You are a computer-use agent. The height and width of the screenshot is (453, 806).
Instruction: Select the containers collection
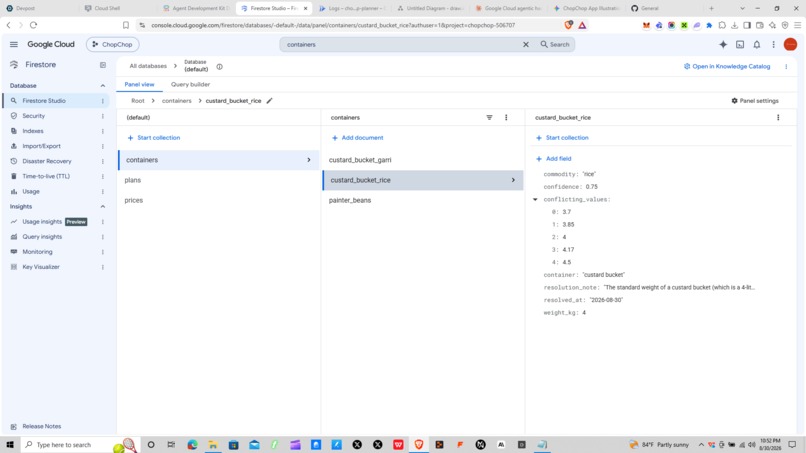point(218,160)
